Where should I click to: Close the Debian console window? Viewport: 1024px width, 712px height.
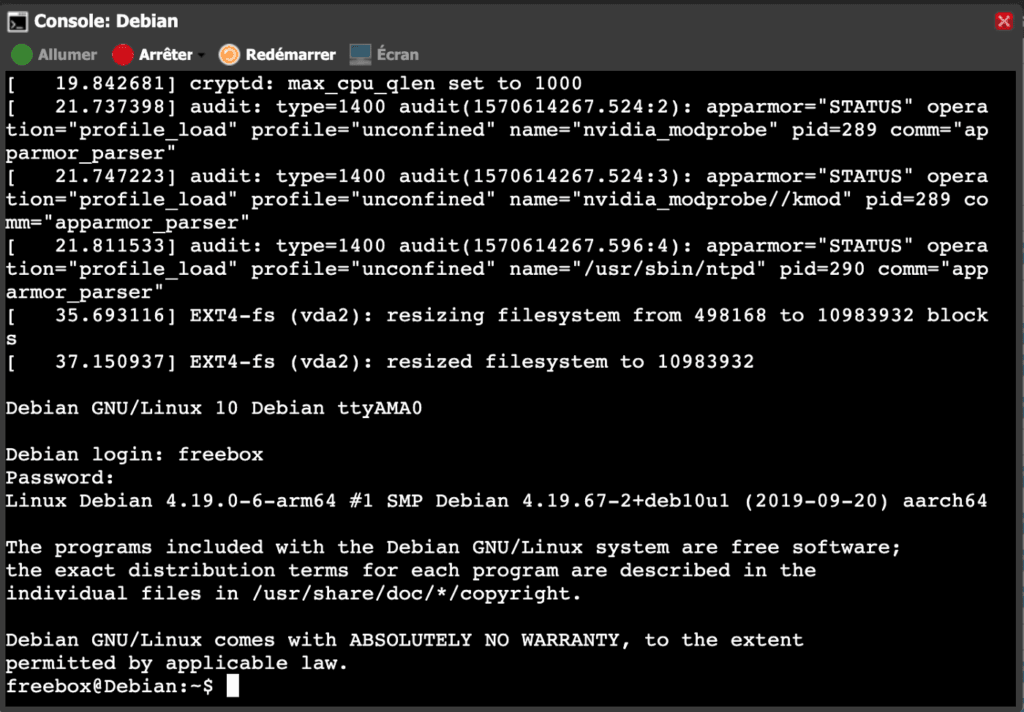click(x=1004, y=21)
